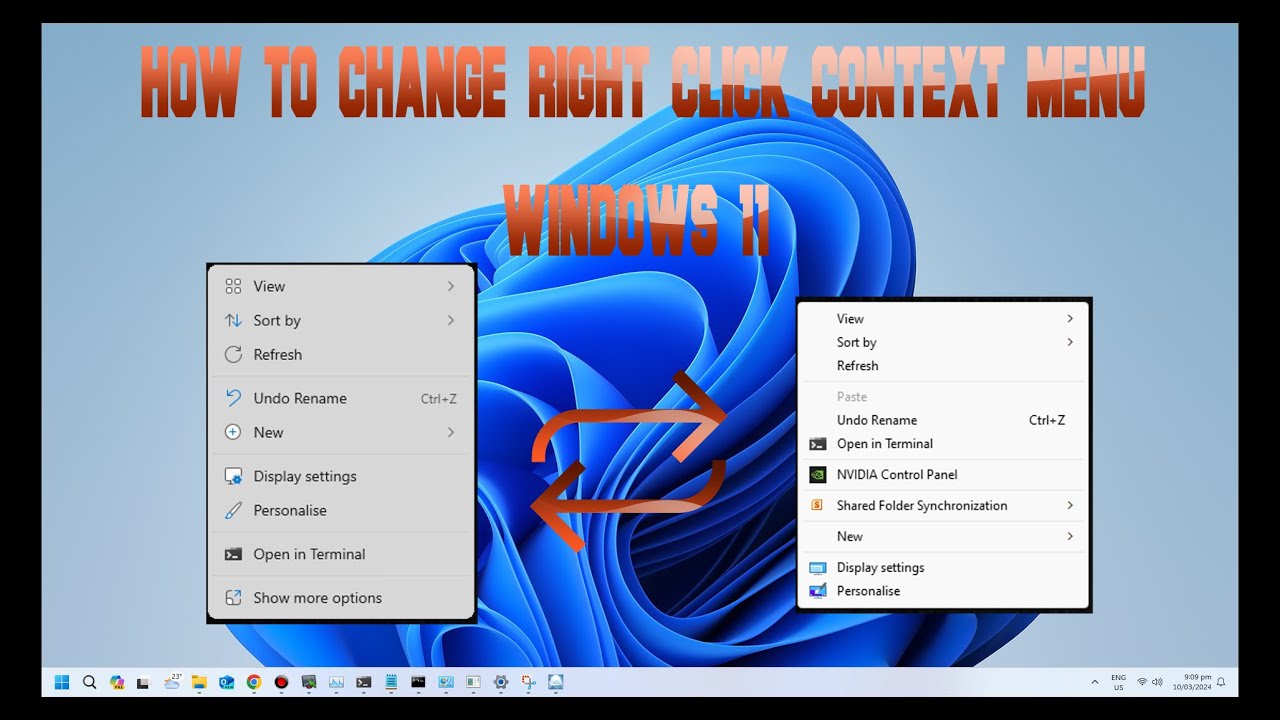The height and width of the screenshot is (720, 1280).
Task: Launch the Snipping Tool from the taskbar
Action: click(x=528, y=682)
